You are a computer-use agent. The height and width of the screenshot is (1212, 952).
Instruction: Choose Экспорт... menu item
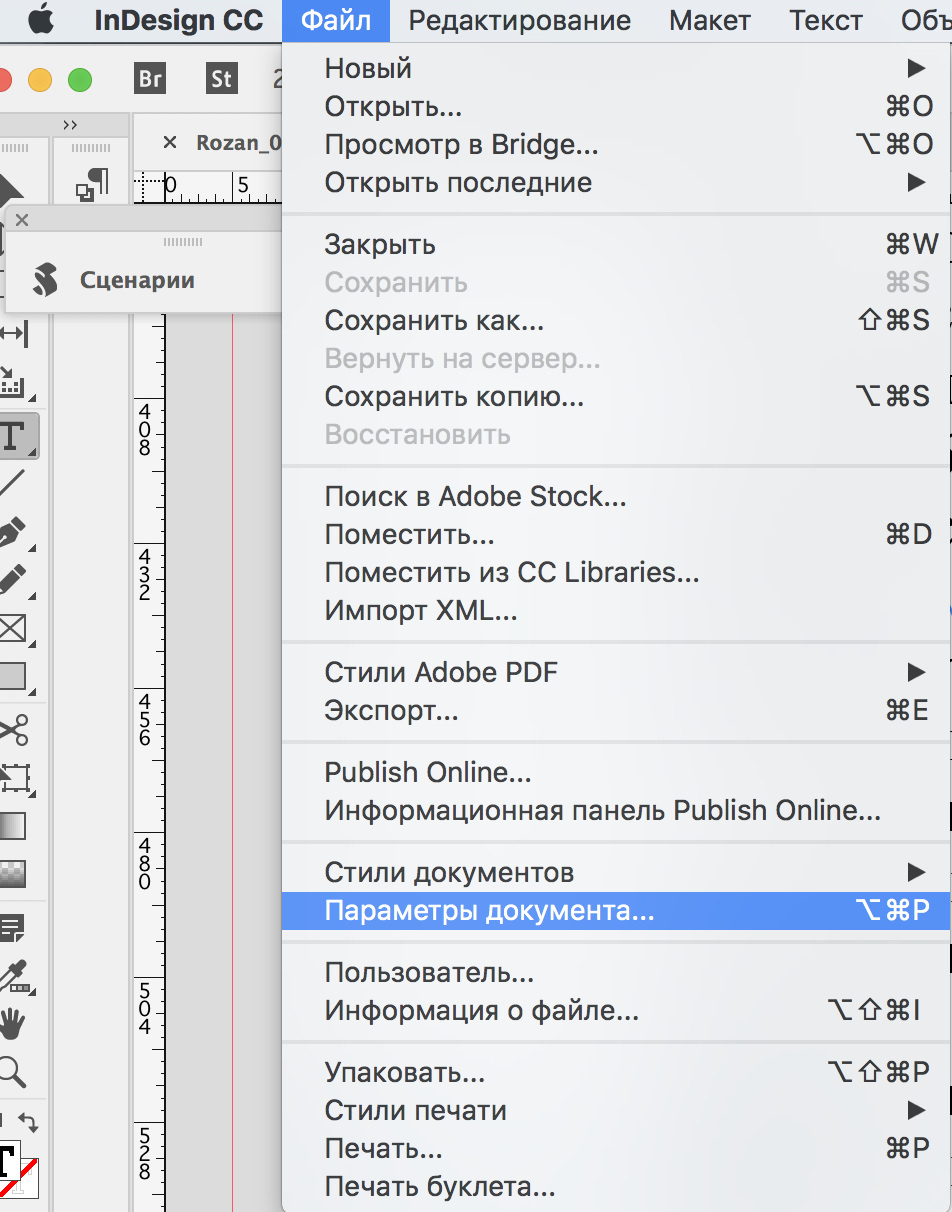[615, 711]
